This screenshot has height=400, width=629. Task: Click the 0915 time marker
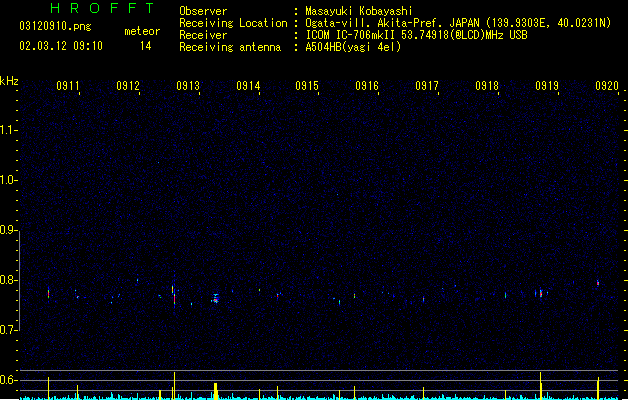[x=307, y=86]
